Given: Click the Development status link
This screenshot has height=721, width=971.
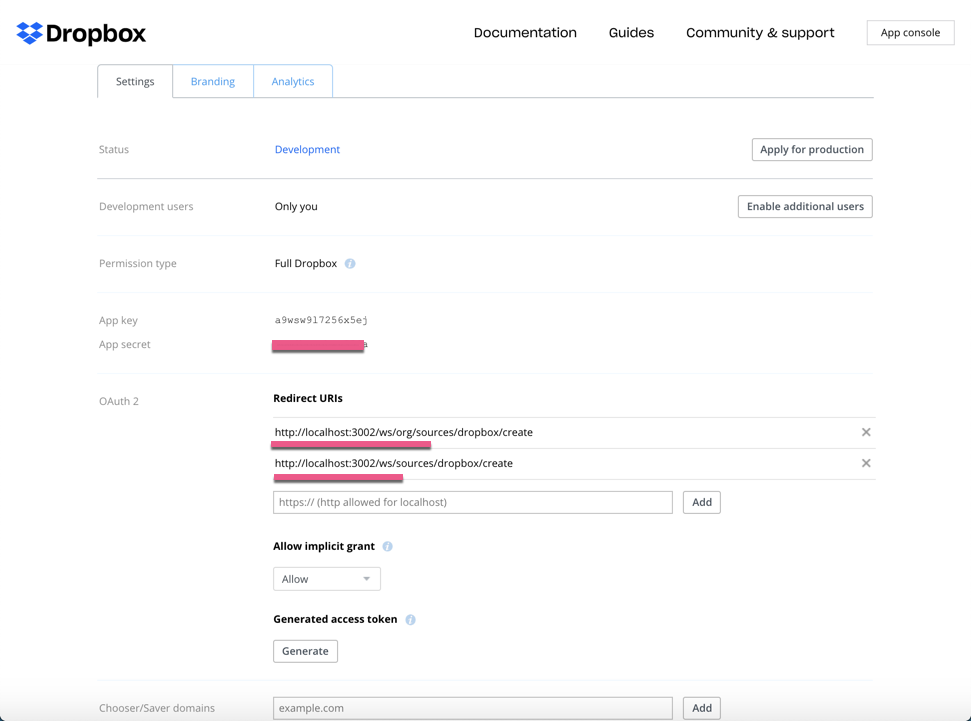Looking at the screenshot, I should pos(307,149).
